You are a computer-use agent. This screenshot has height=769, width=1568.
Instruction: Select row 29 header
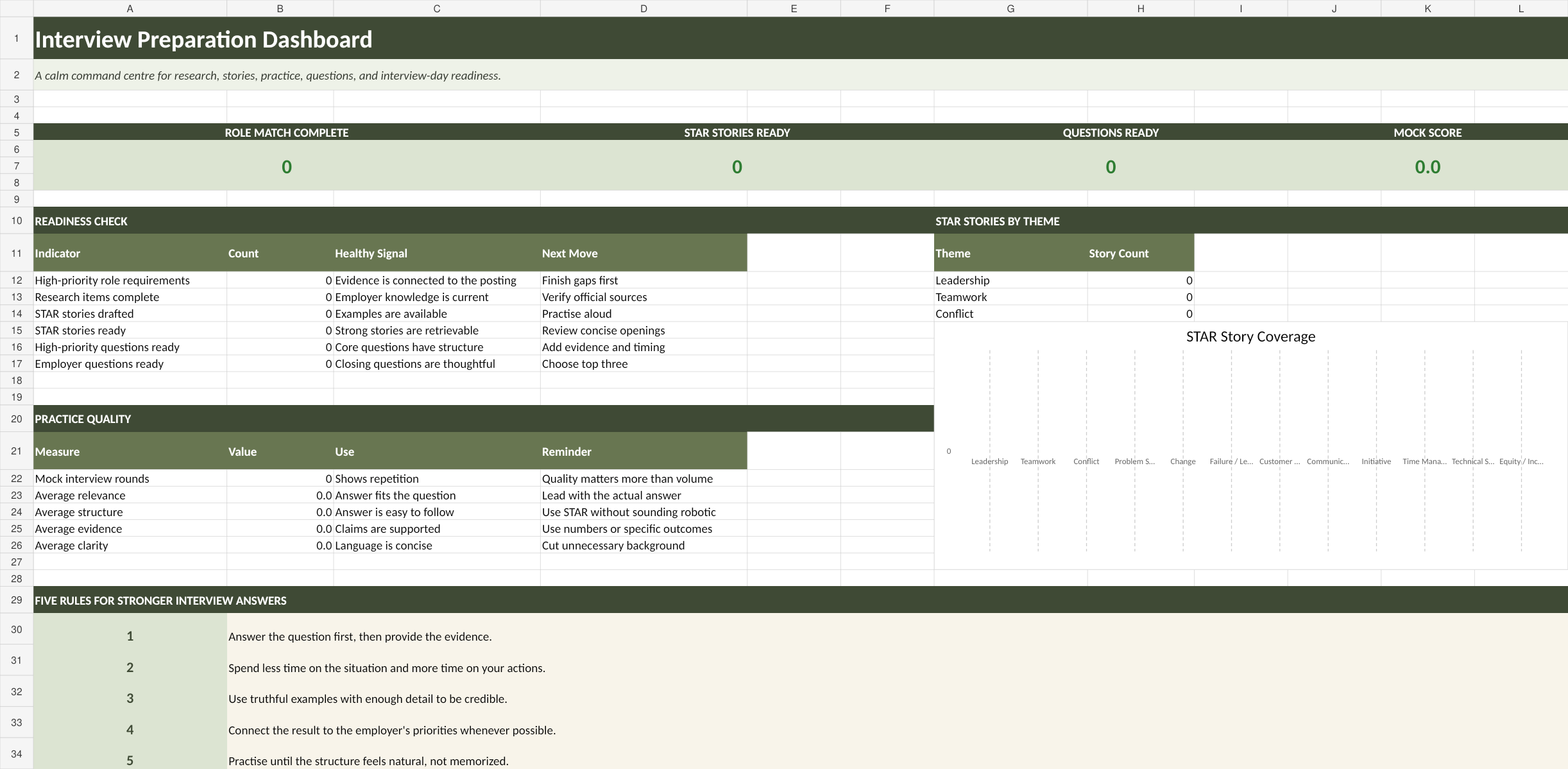pos(17,600)
